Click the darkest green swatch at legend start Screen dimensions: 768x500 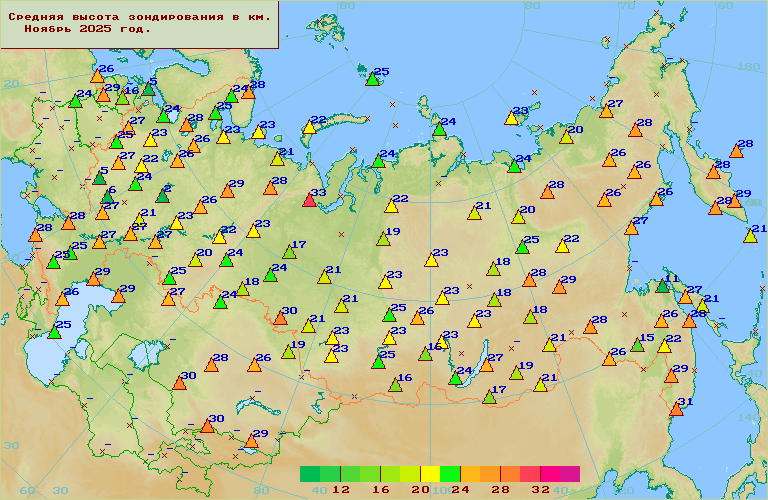click(x=310, y=473)
